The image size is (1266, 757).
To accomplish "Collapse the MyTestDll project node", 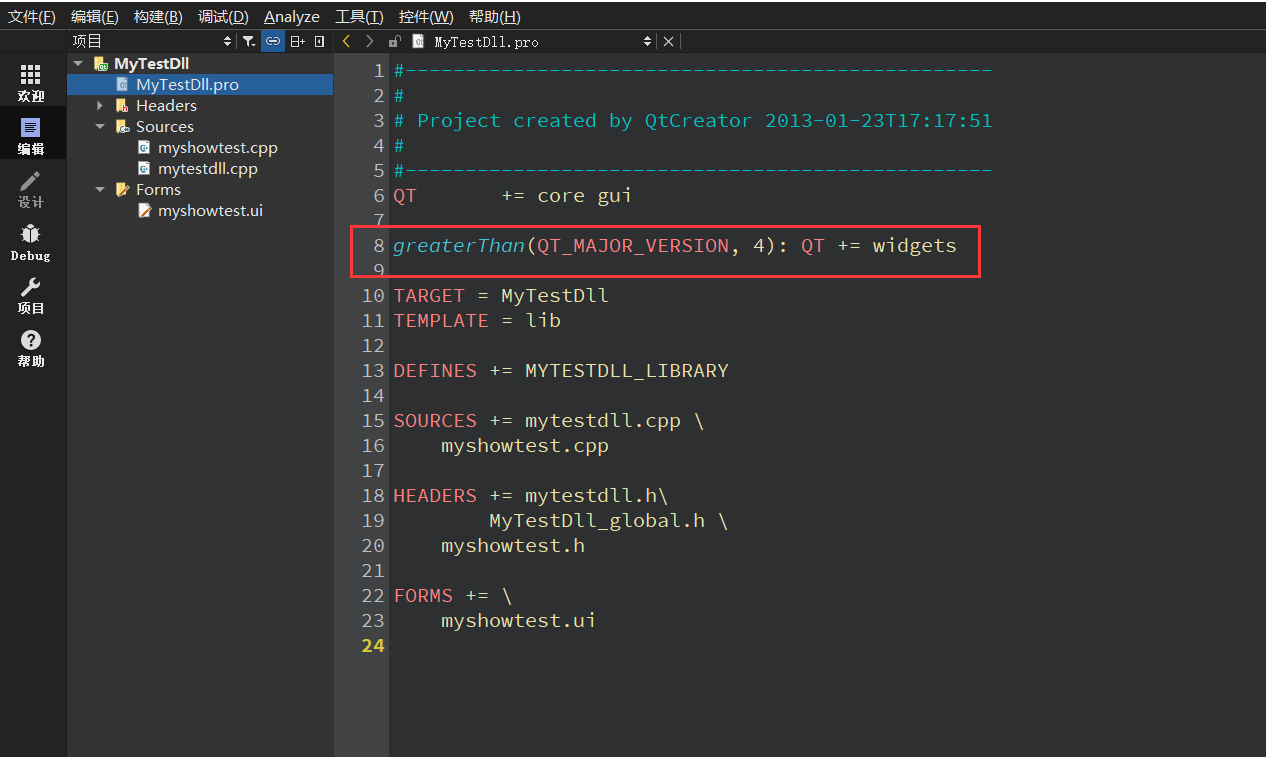I will click(79, 62).
